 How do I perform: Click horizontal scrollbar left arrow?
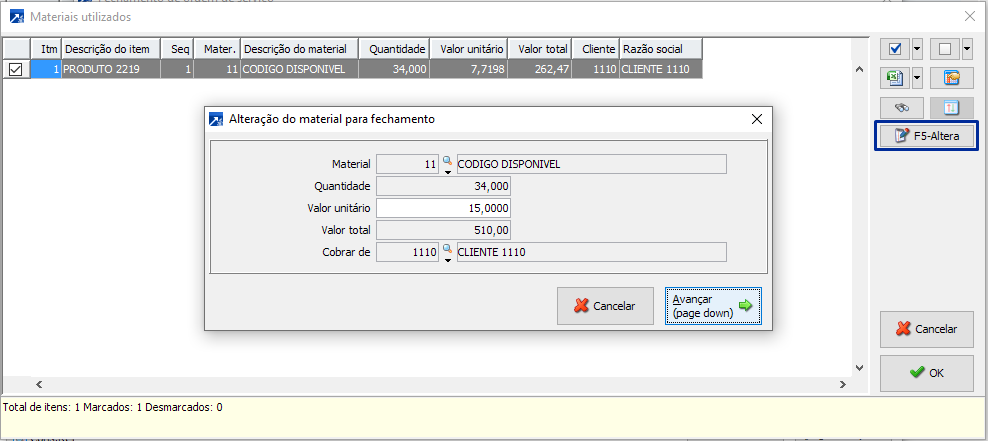[x=38, y=384]
